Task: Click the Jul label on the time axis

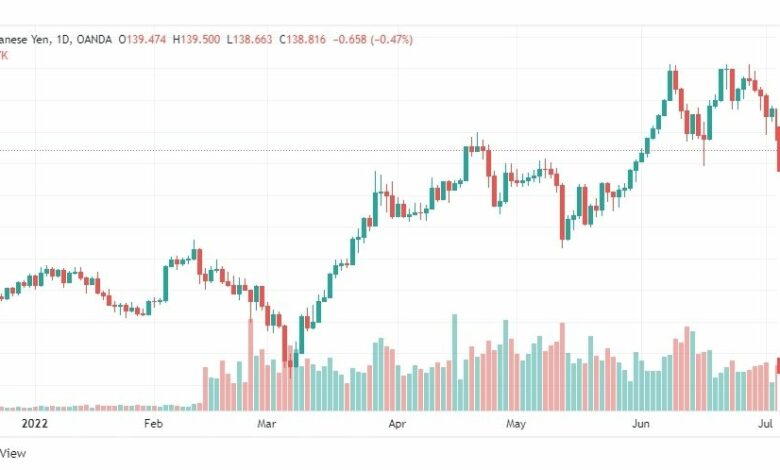Action: [765, 424]
